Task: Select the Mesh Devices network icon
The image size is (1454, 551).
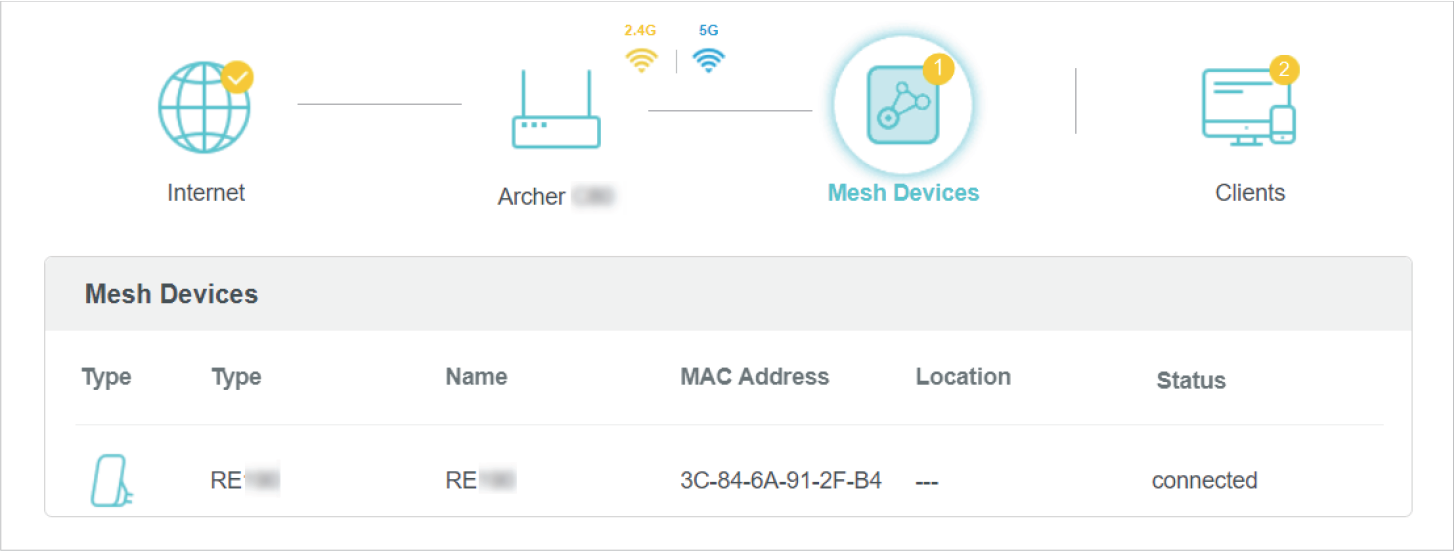Action: [902, 106]
